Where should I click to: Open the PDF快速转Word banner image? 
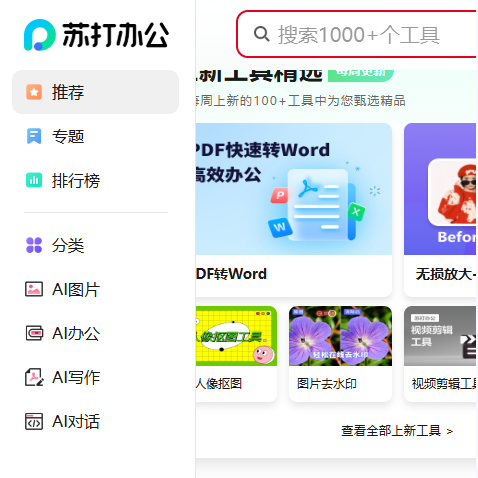[x=294, y=189]
